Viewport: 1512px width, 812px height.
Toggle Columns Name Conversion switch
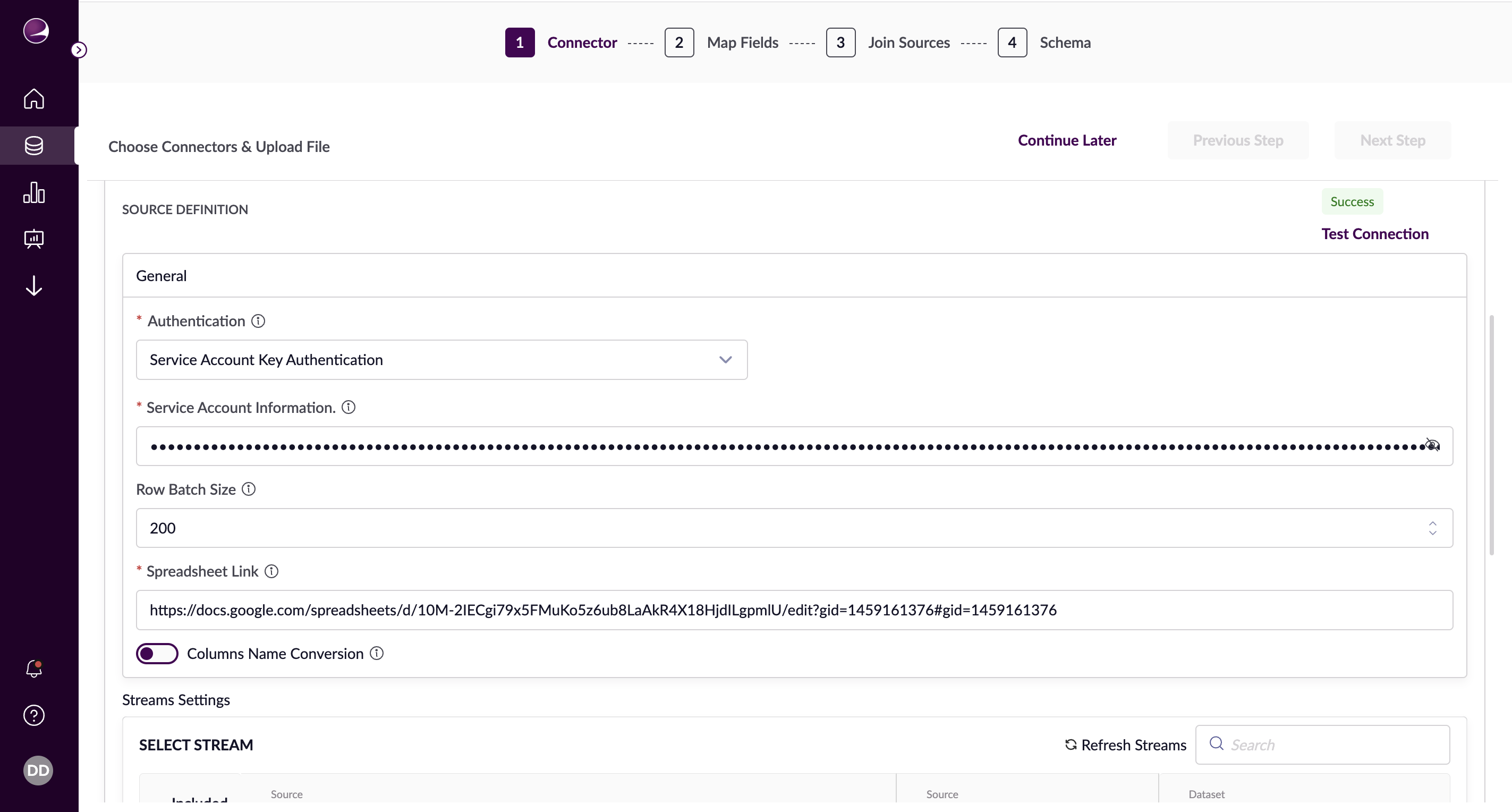pyautogui.click(x=157, y=653)
